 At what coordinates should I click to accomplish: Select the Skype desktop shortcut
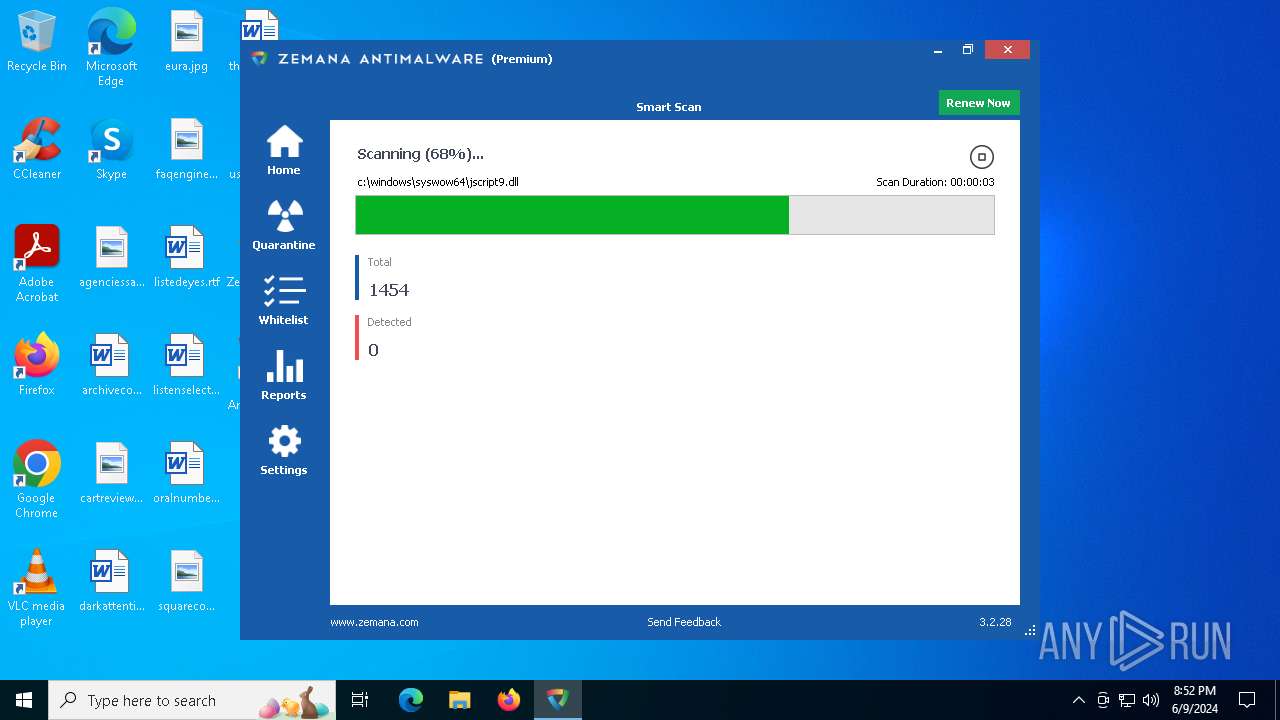(111, 150)
